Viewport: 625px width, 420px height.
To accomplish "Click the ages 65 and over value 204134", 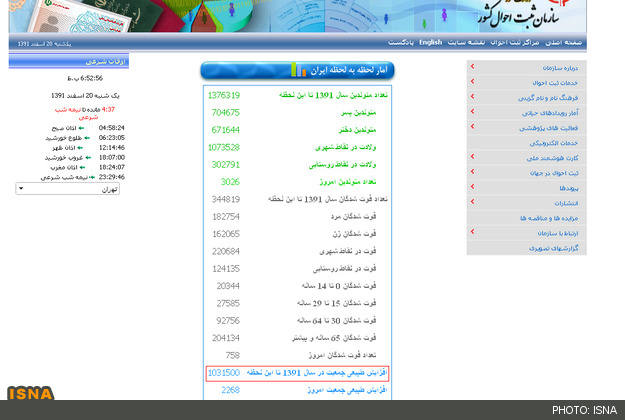I will [226, 338].
